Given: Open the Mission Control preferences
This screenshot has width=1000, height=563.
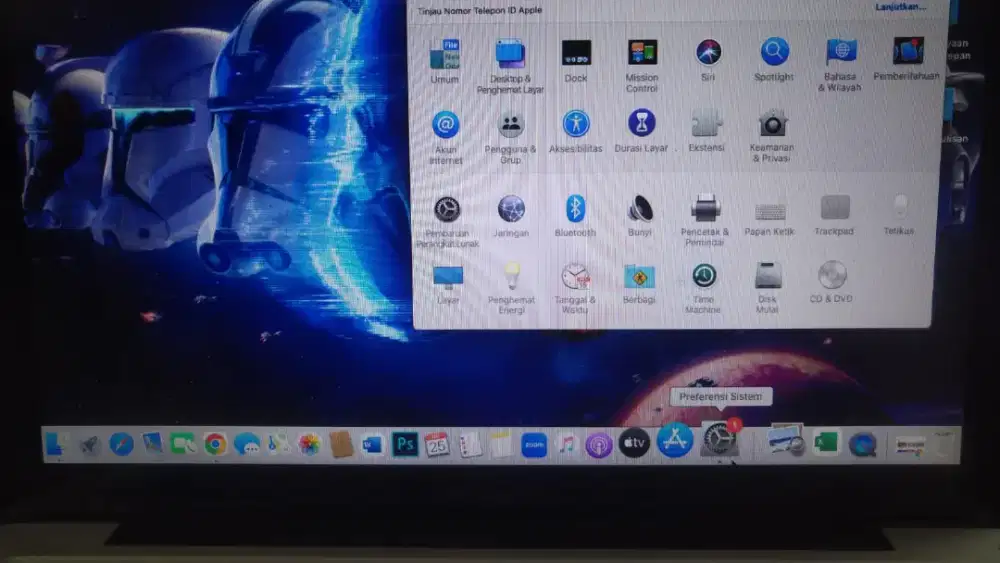Looking at the screenshot, I should 642,53.
